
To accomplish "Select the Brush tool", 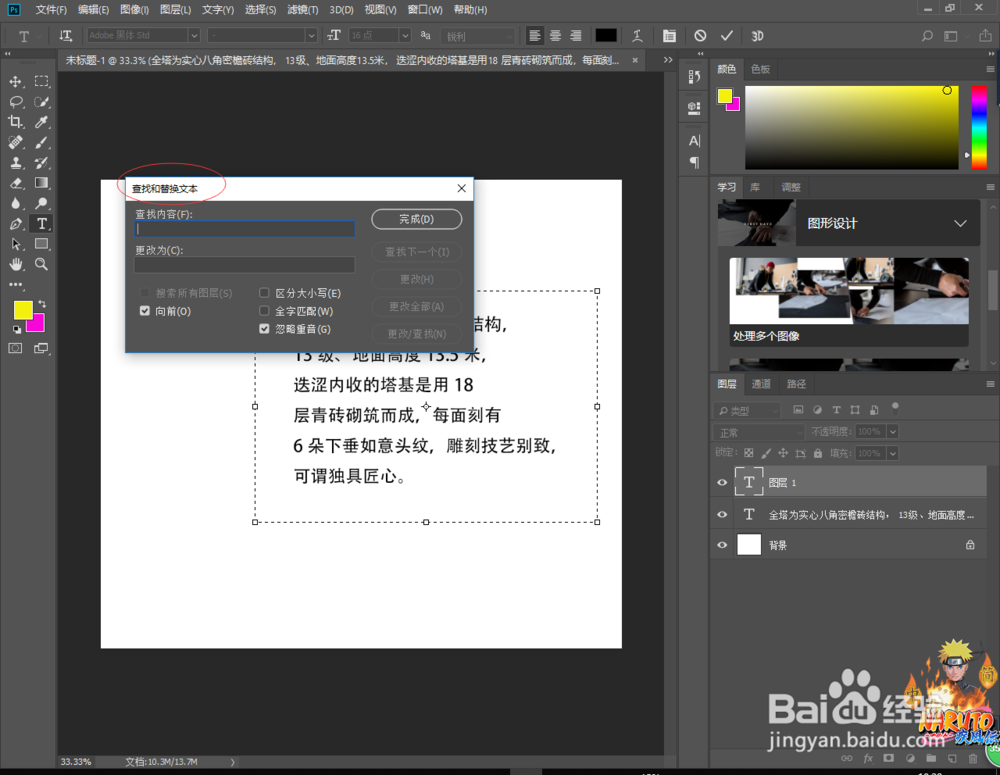I will click(41, 142).
